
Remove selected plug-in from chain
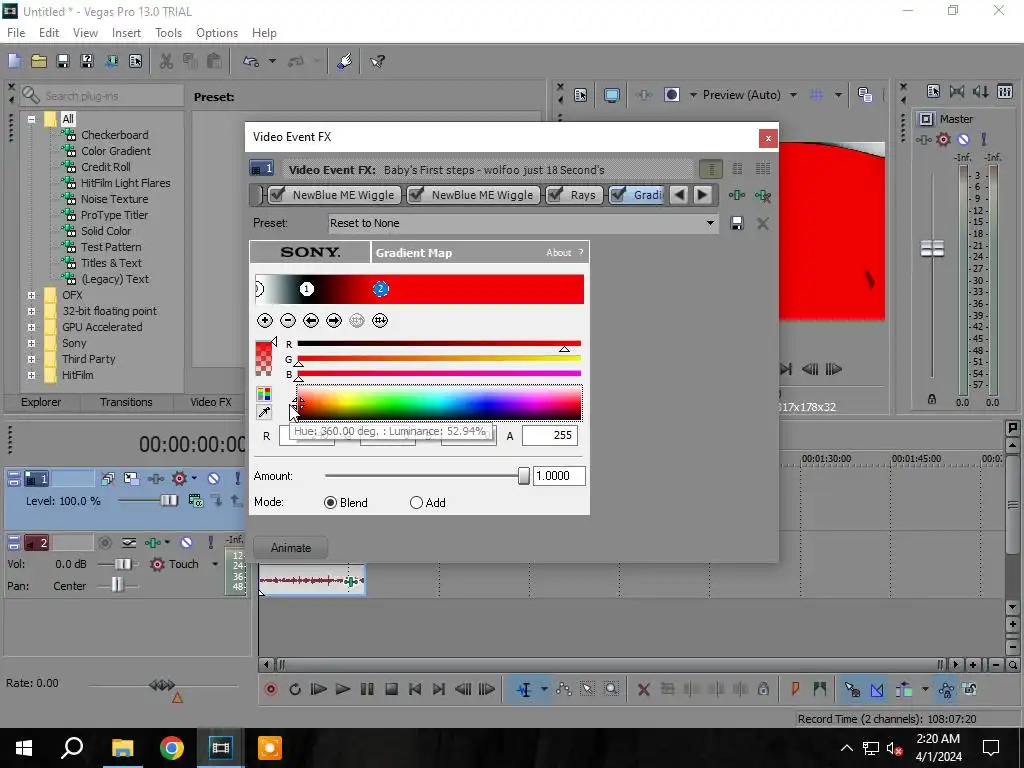tap(763, 195)
